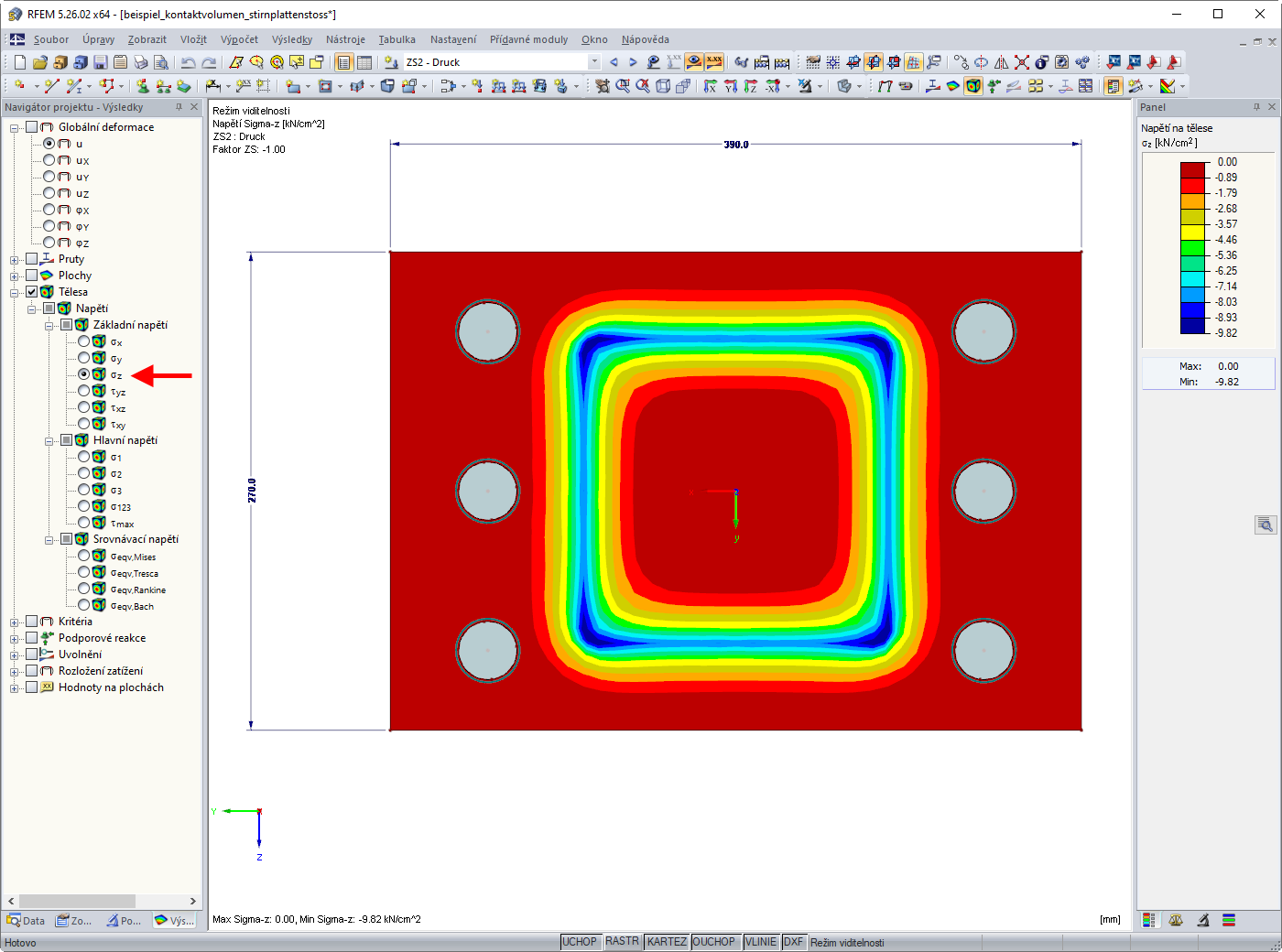The height and width of the screenshot is (952, 1282).
Task: Click the red X cross-nodes toolbar icon
Action: 1022,62
